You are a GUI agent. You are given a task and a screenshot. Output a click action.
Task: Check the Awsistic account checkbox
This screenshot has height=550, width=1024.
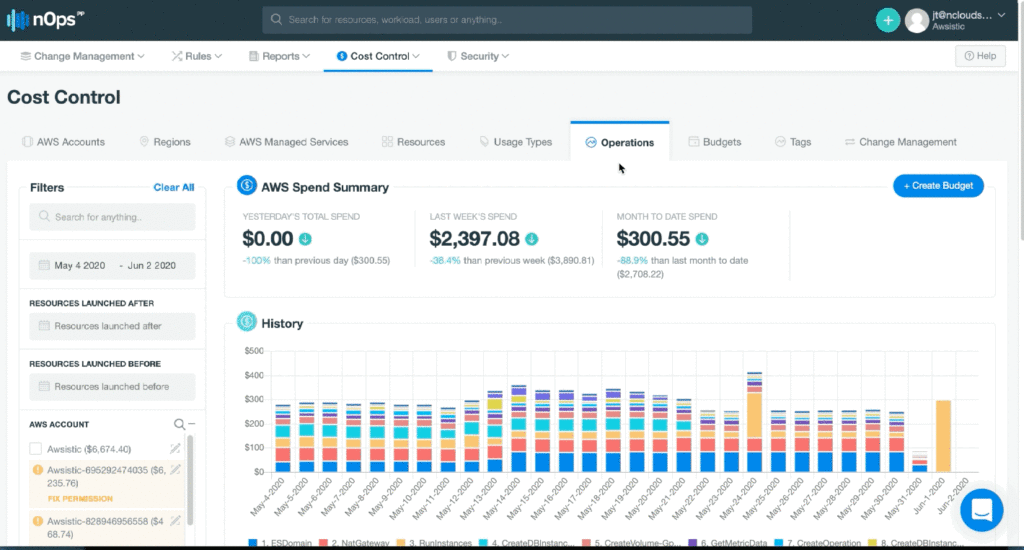click(35, 449)
